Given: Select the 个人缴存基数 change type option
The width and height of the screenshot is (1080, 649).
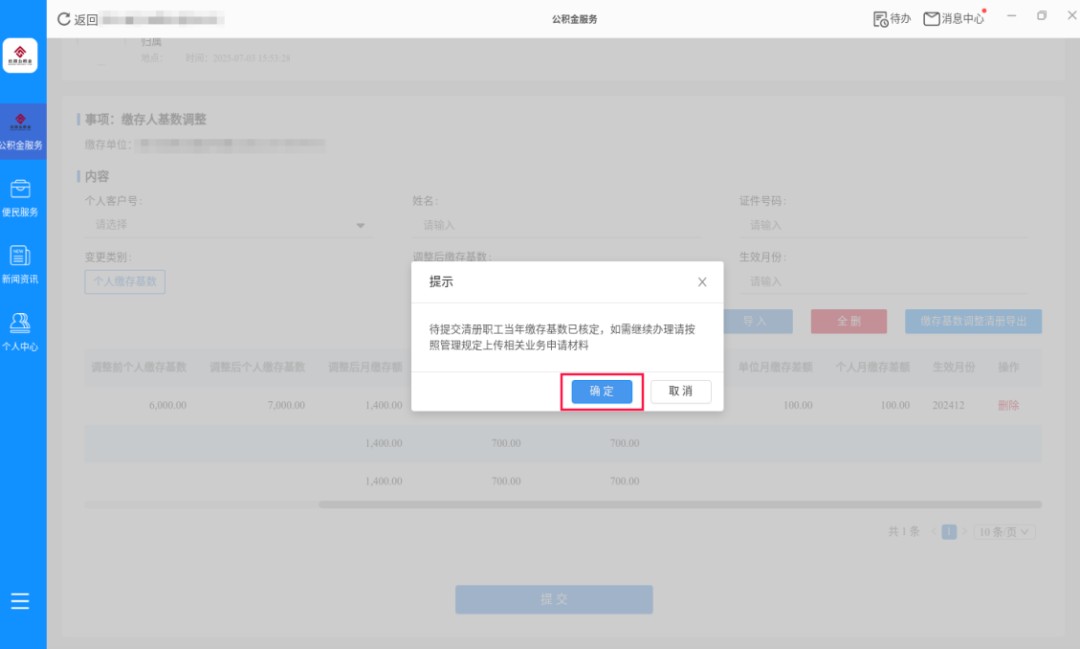Looking at the screenshot, I should pos(125,282).
